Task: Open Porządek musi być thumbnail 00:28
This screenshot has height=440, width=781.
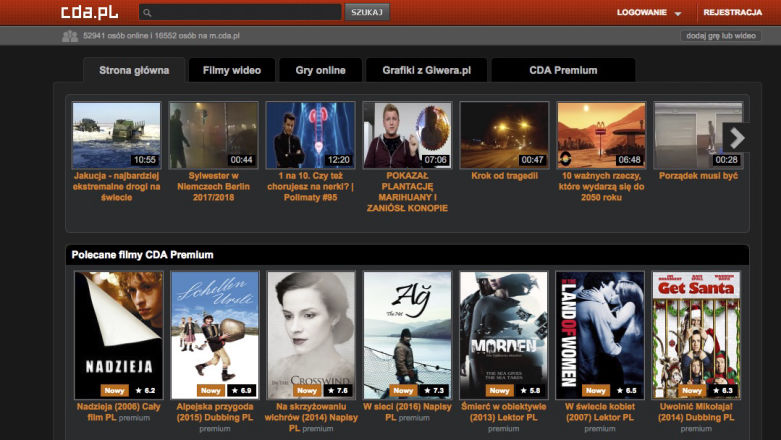Action: tap(698, 135)
